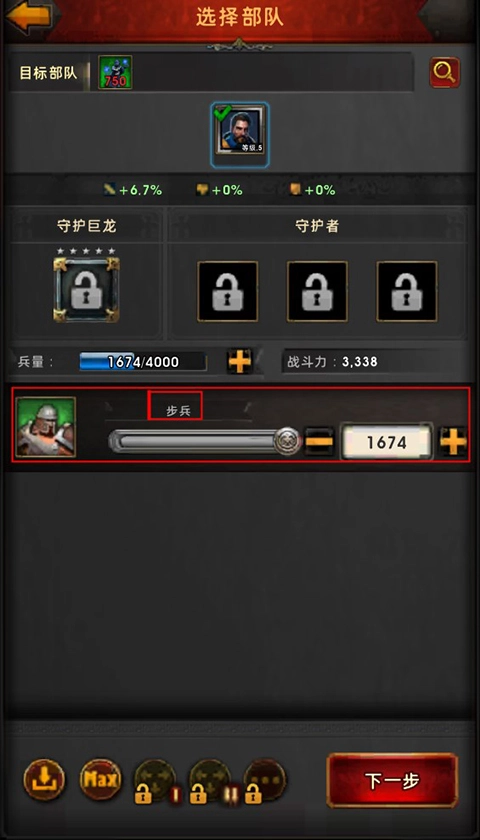Tap the first locked guardian slot

pos(228,291)
